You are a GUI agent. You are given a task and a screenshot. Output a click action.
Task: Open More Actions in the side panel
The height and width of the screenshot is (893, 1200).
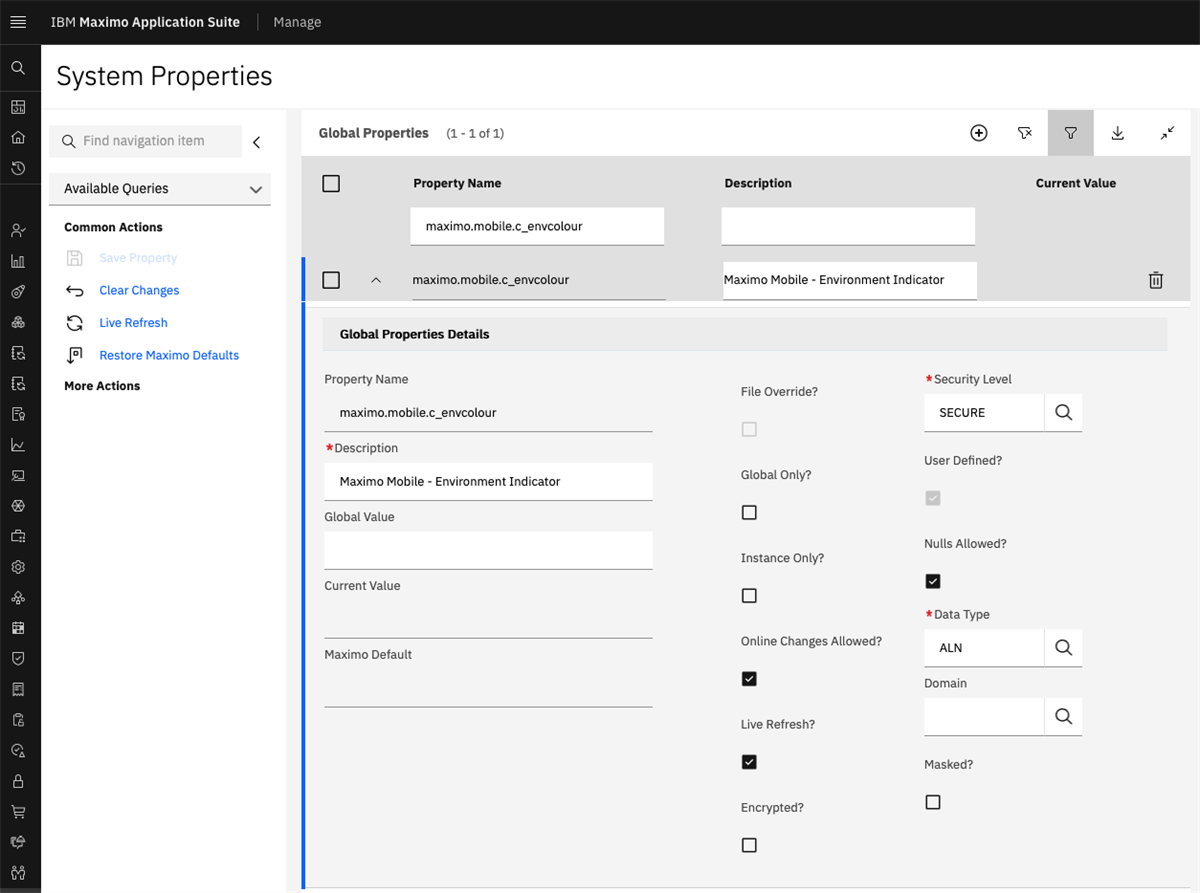pos(102,386)
